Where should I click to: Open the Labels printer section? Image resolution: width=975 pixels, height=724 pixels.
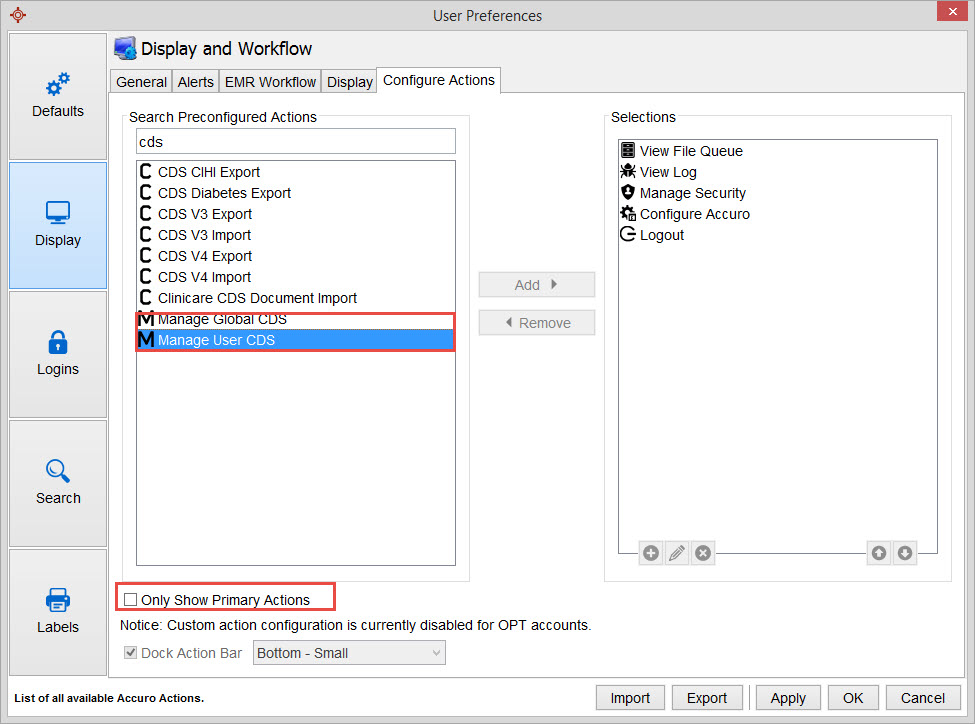pos(58,612)
